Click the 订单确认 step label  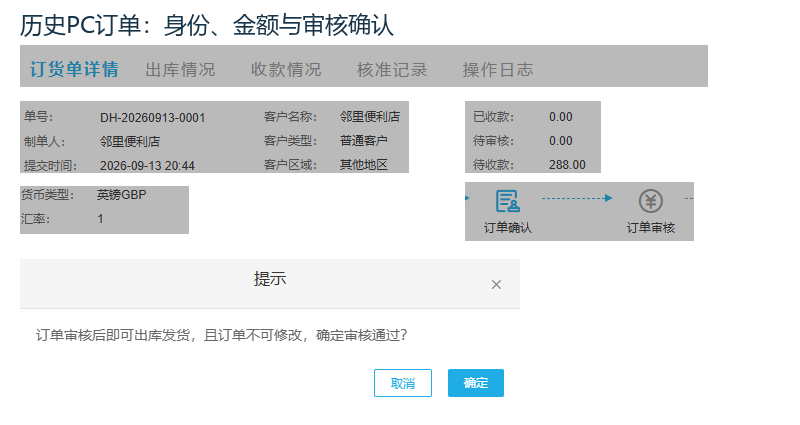508,228
